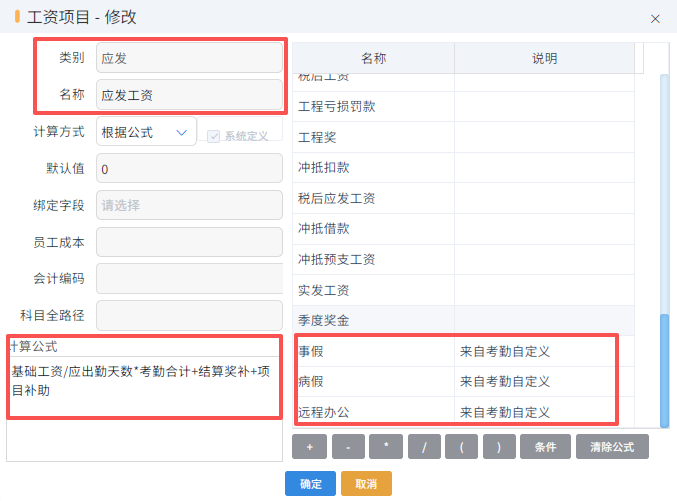Select the 工程亏损罚款 row
This screenshot has height=501, width=677.
tap(463, 107)
